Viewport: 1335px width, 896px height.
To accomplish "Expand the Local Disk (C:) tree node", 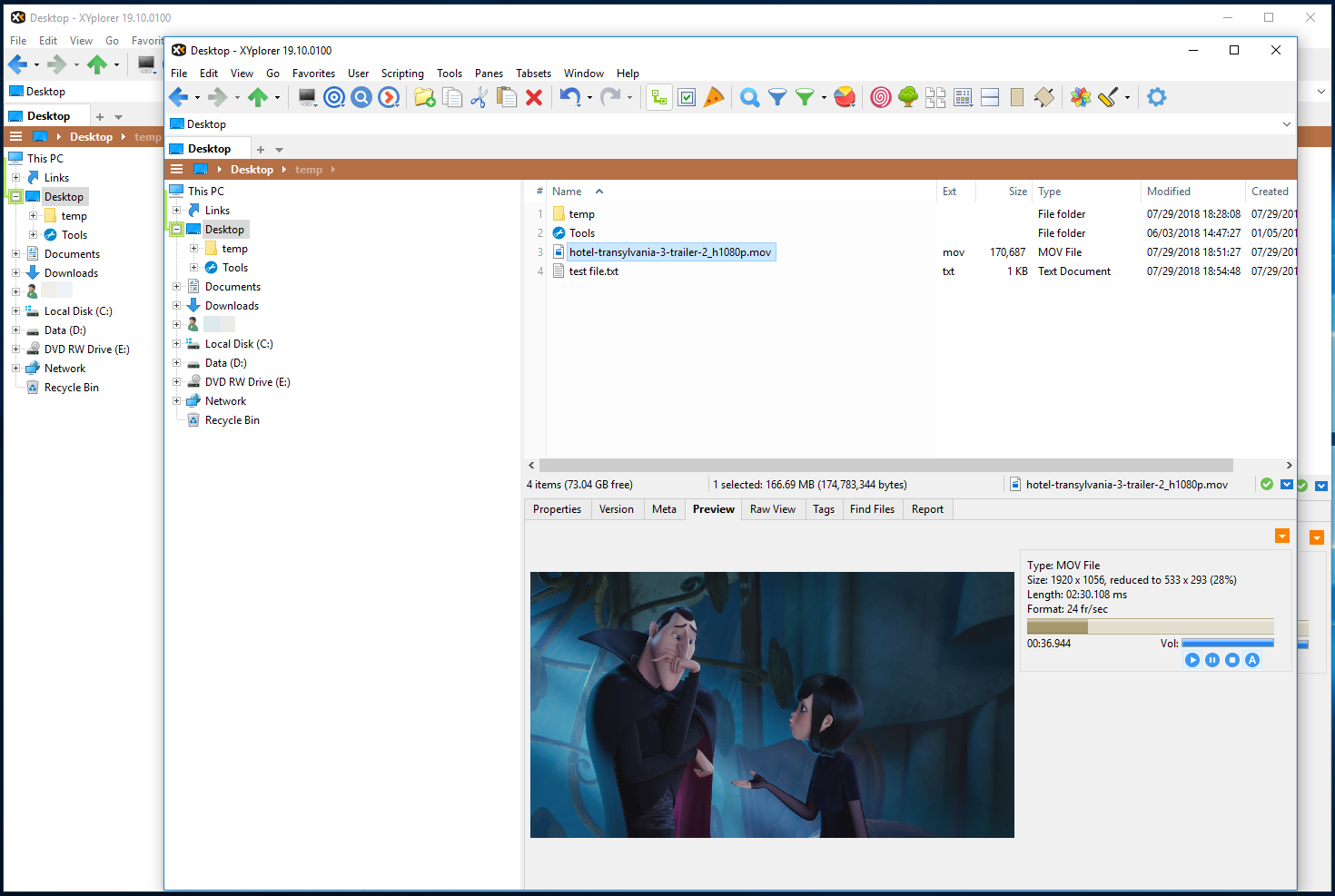I will [177, 344].
